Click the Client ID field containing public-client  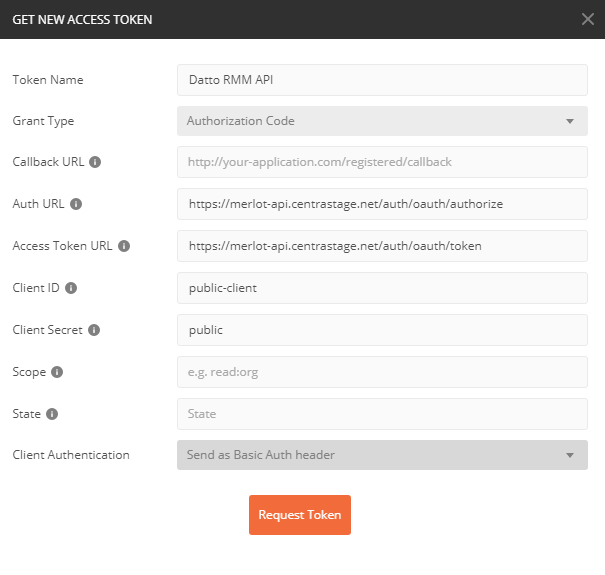tap(382, 288)
